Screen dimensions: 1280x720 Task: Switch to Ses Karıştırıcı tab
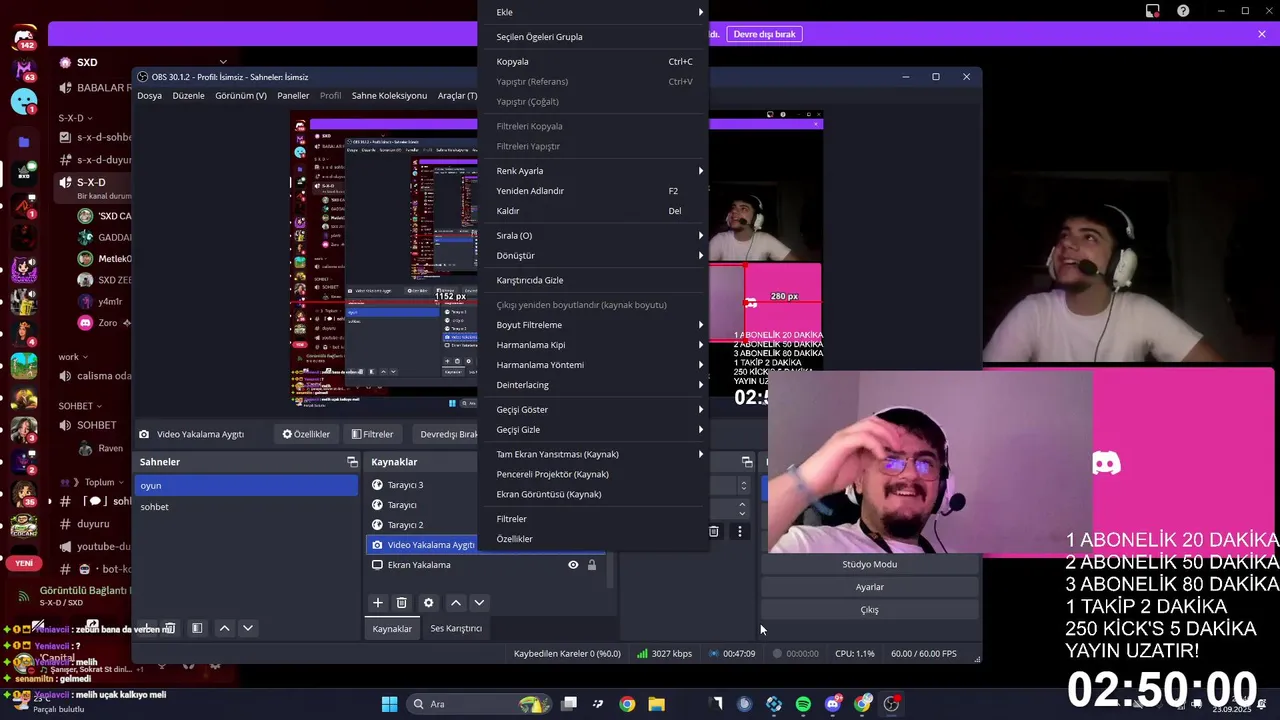coord(456,629)
